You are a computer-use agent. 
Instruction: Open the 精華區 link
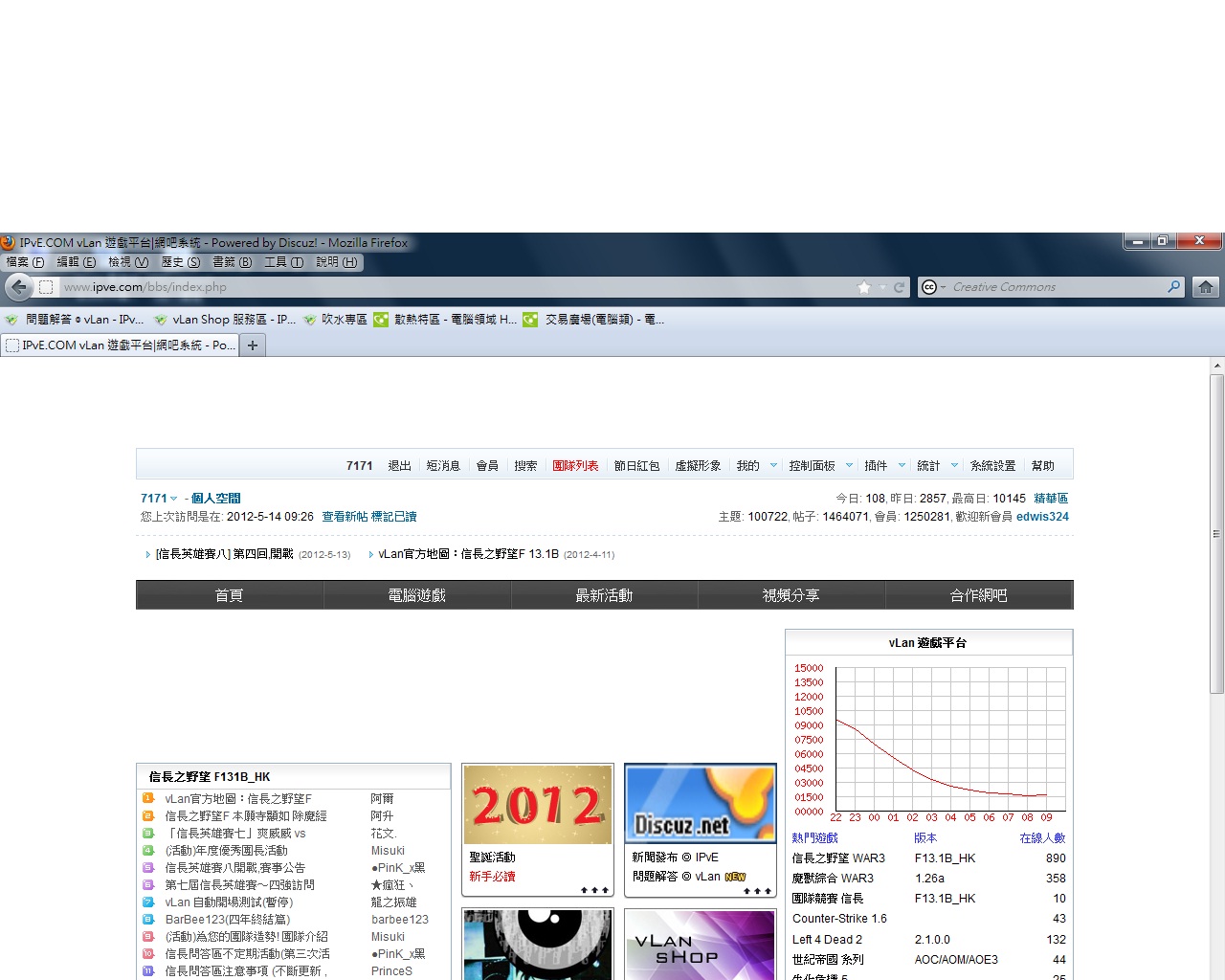[x=1051, y=499]
